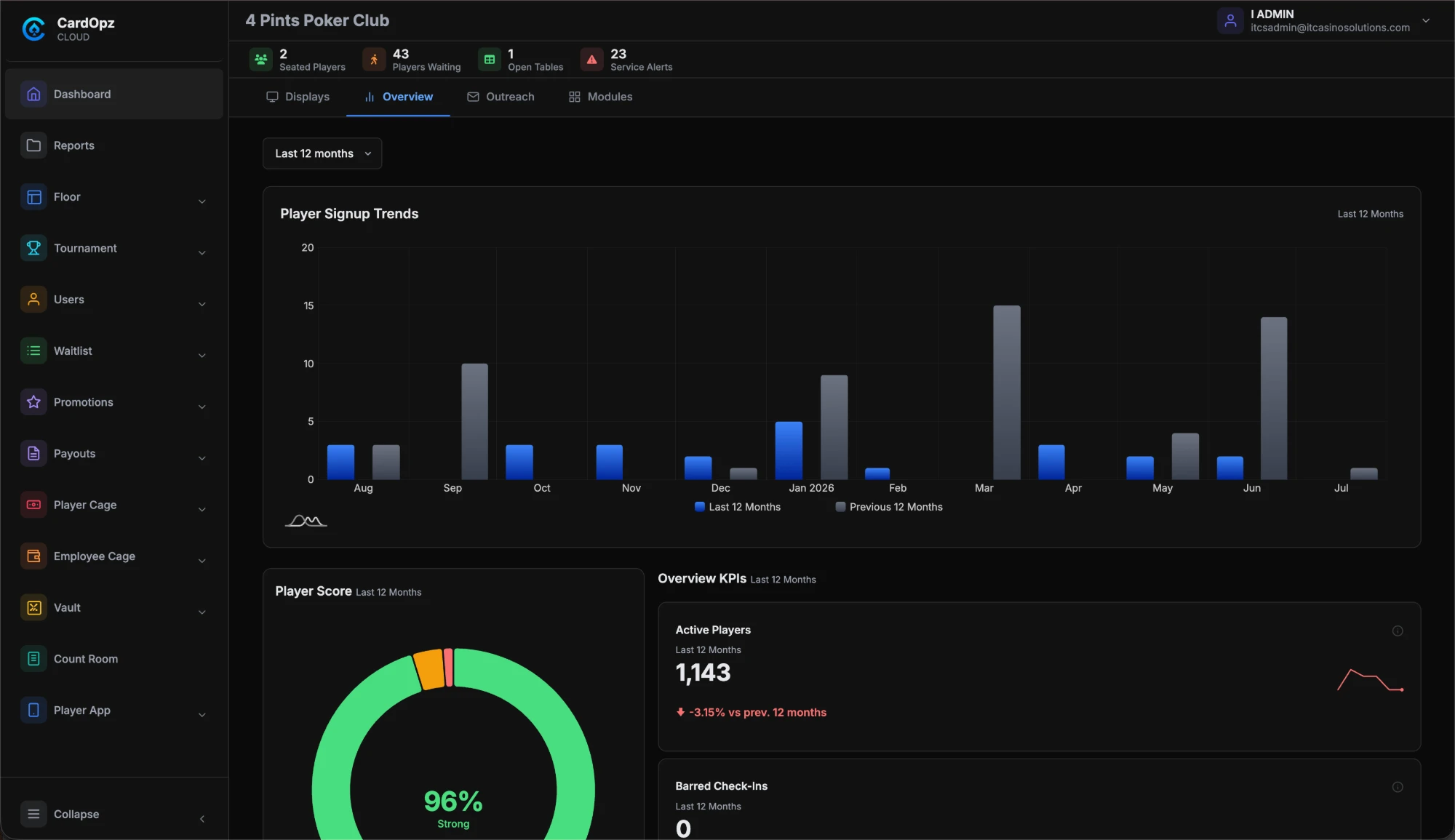Open the Dashboard home icon

click(33, 94)
